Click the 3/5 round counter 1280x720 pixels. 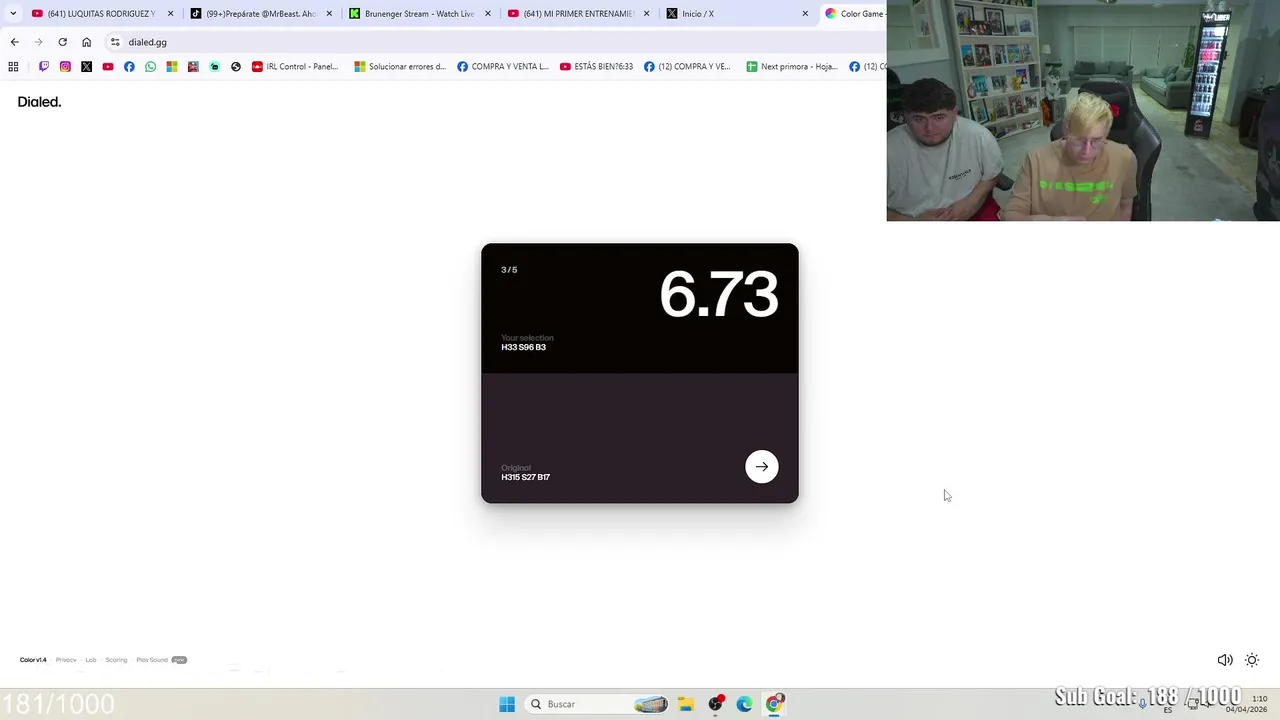(x=509, y=270)
